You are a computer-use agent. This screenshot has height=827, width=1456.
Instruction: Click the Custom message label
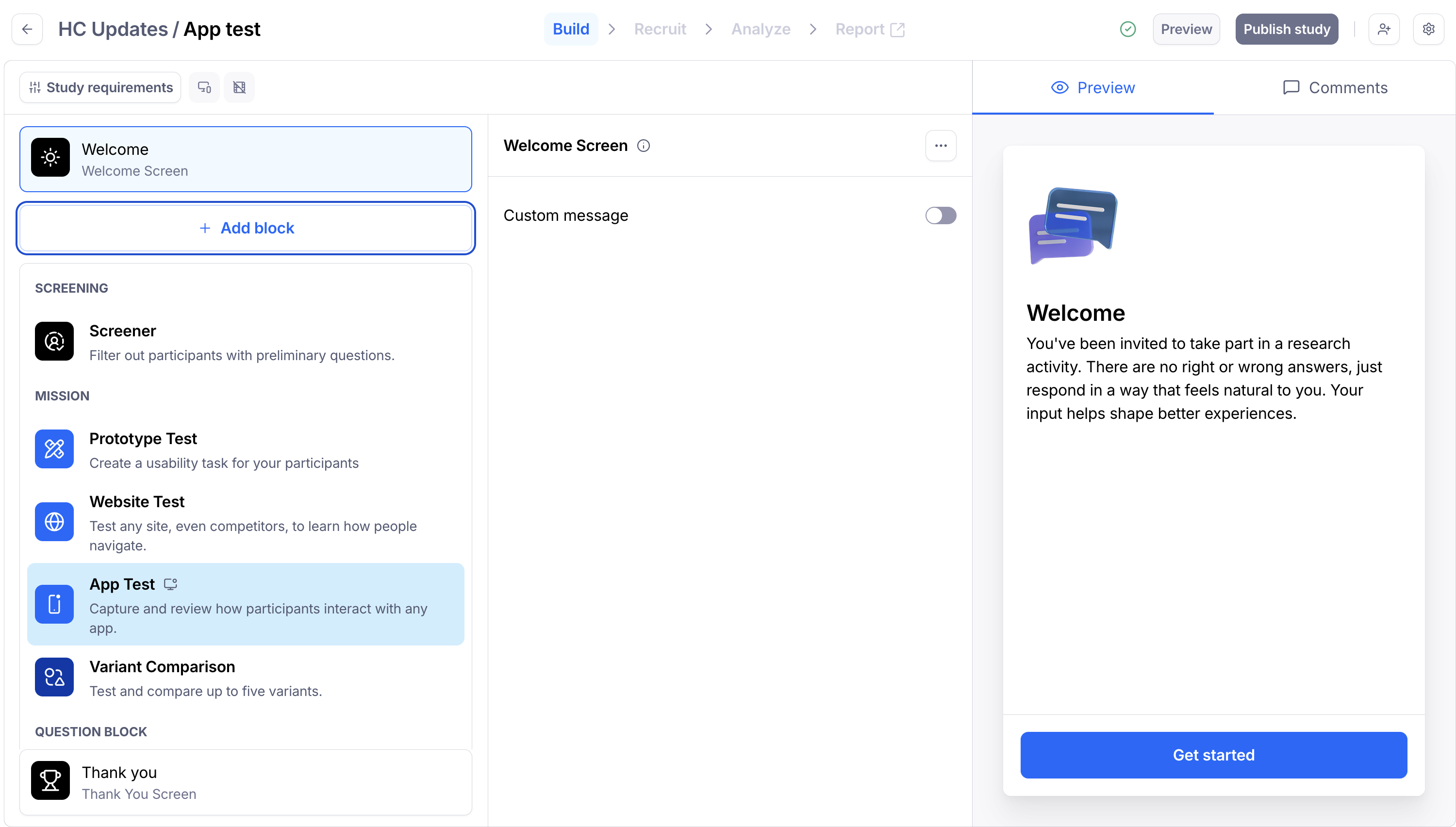565,216
